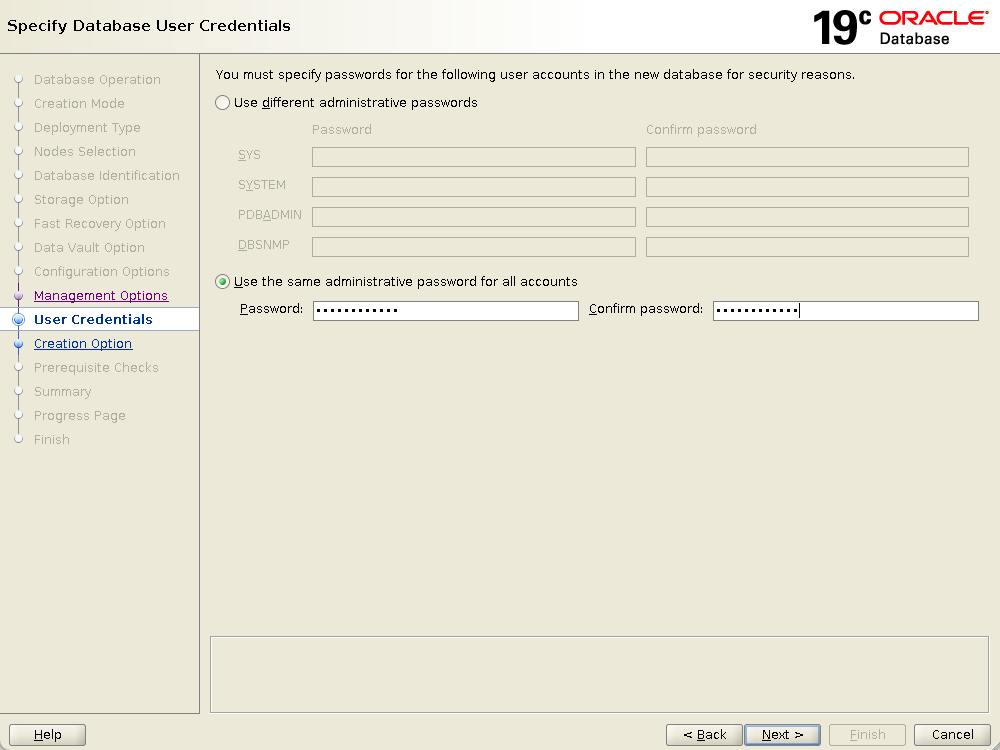Open the Help dialog
1000x750 pixels.
coord(47,735)
